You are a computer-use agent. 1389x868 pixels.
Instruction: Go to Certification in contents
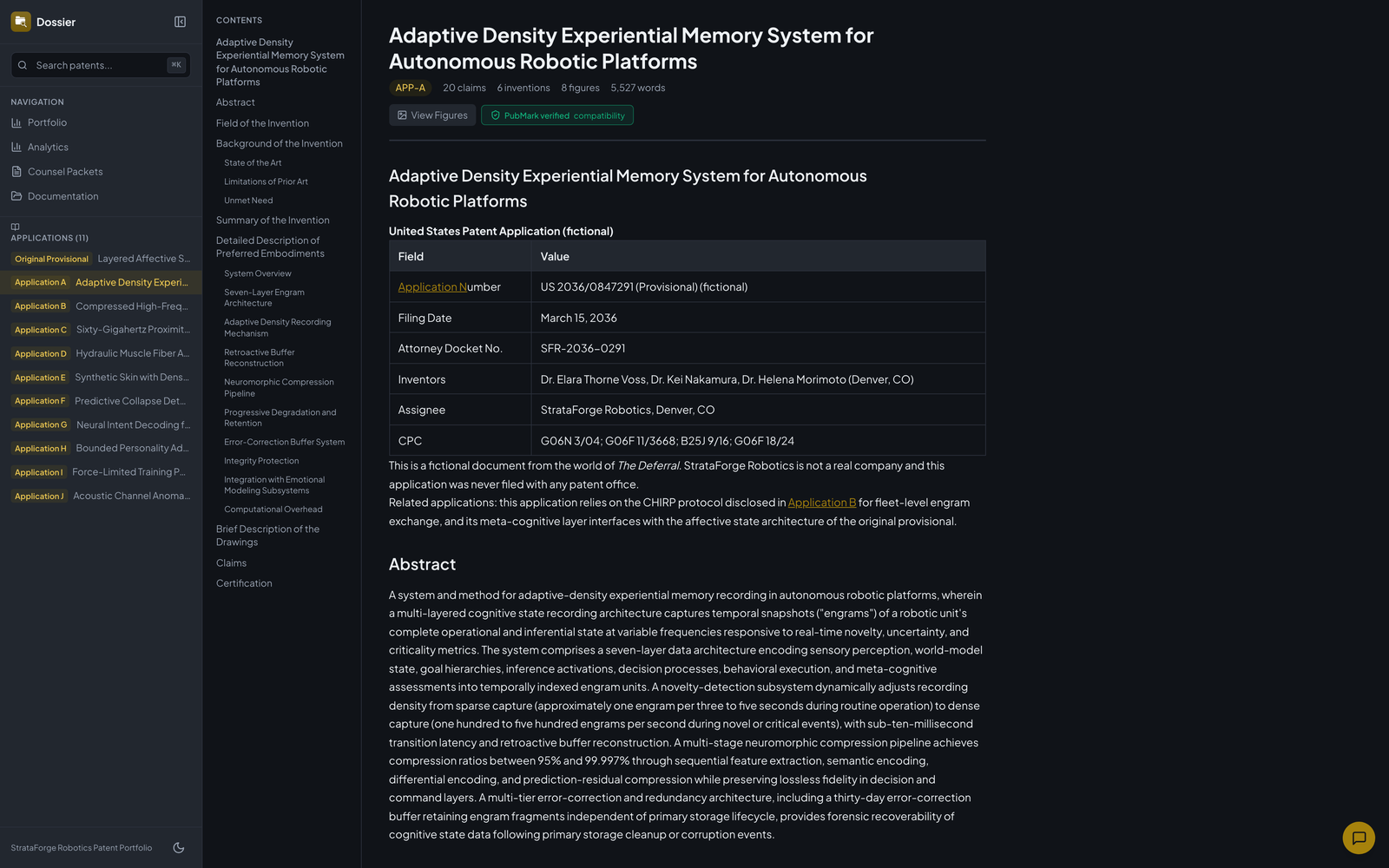pyautogui.click(x=244, y=583)
